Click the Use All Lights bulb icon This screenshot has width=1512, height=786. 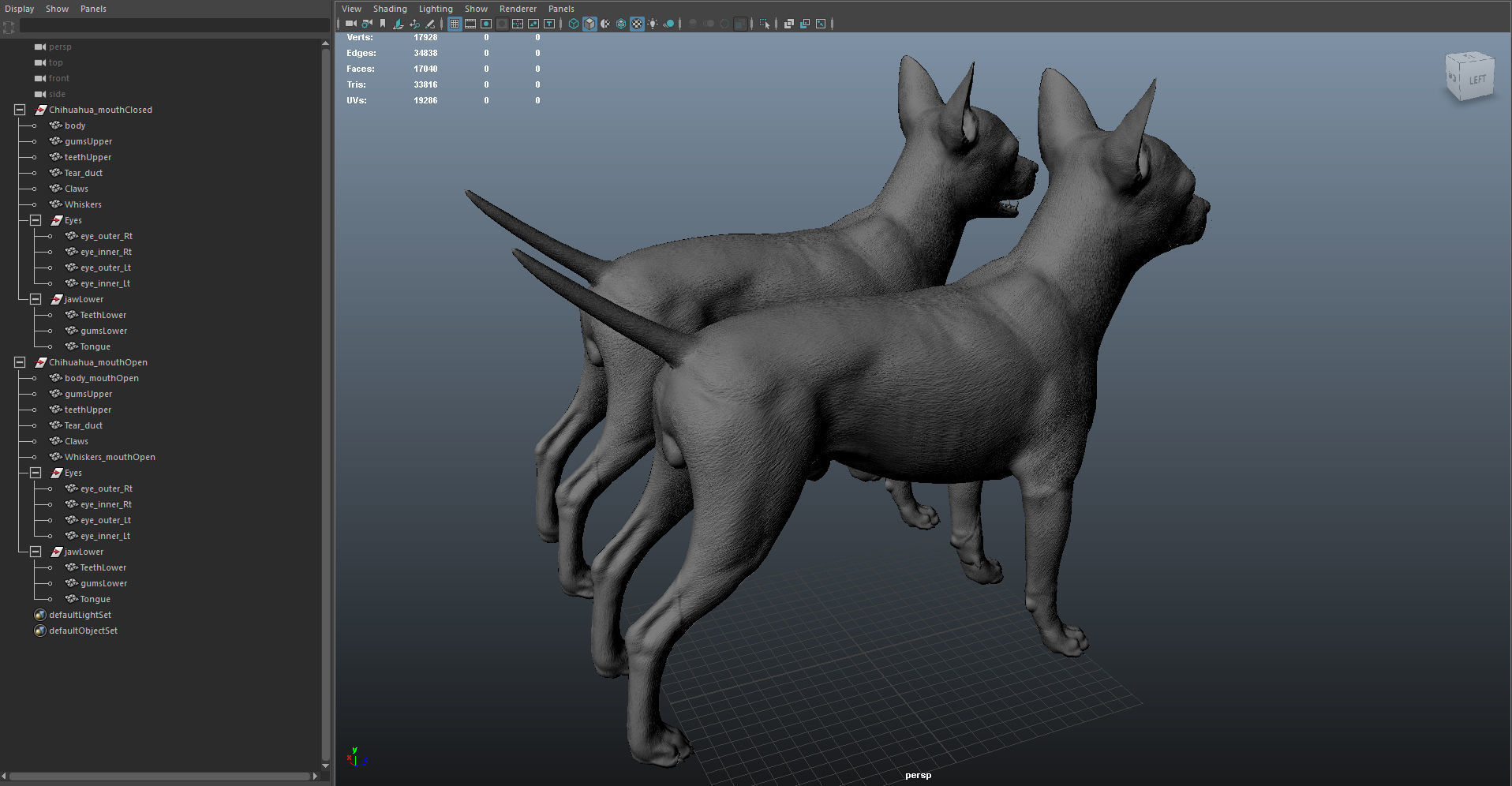pos(653,24)
